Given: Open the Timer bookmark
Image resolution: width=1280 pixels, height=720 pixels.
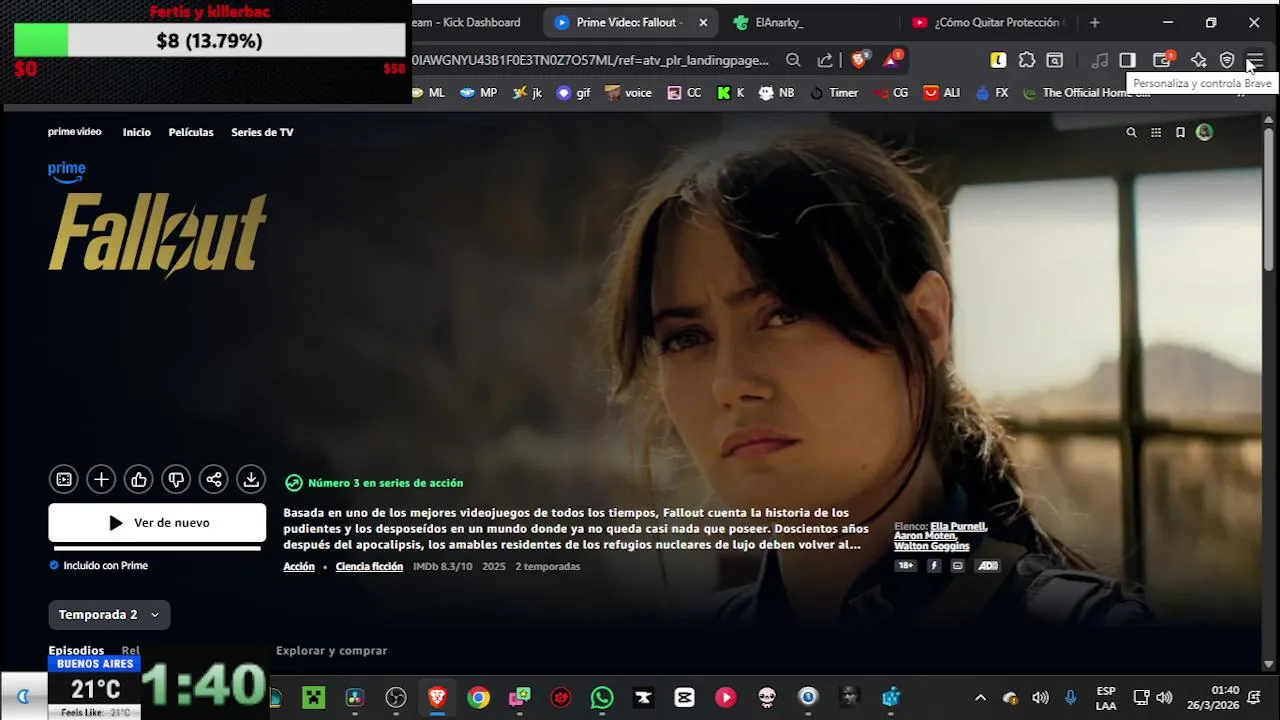Looking at the screenshot, I should tap(833, 92).
